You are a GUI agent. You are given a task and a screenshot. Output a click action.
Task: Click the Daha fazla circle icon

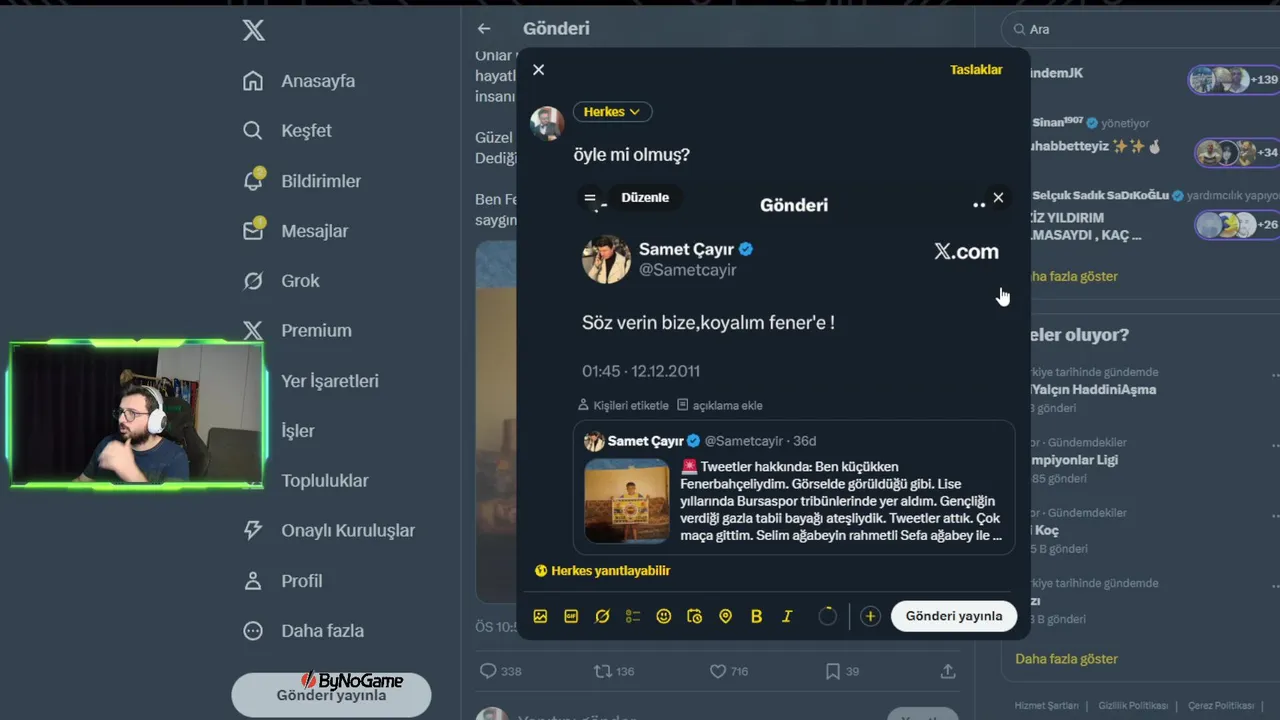[x=253, y=631]
